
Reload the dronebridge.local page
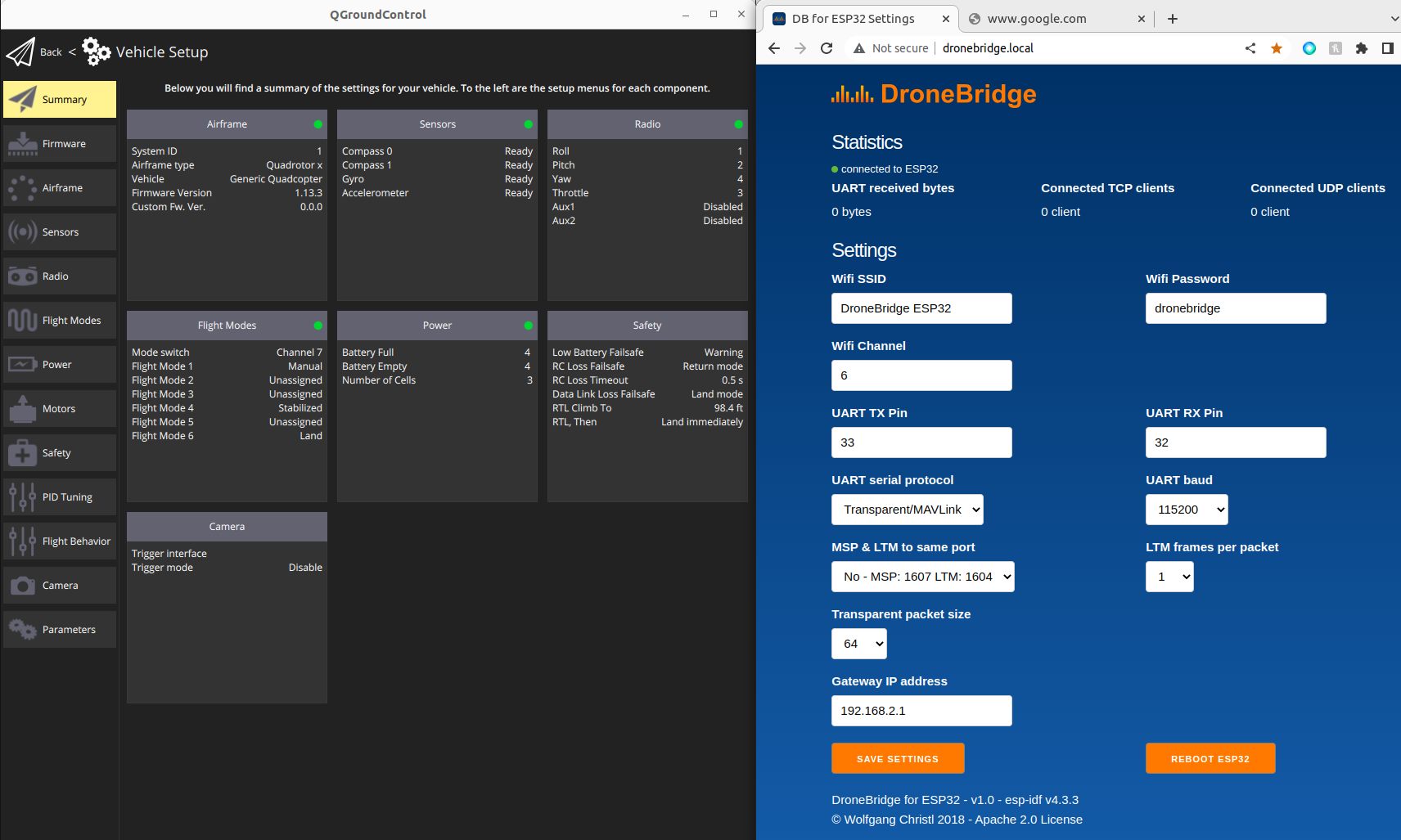click(x=827, y=48)
